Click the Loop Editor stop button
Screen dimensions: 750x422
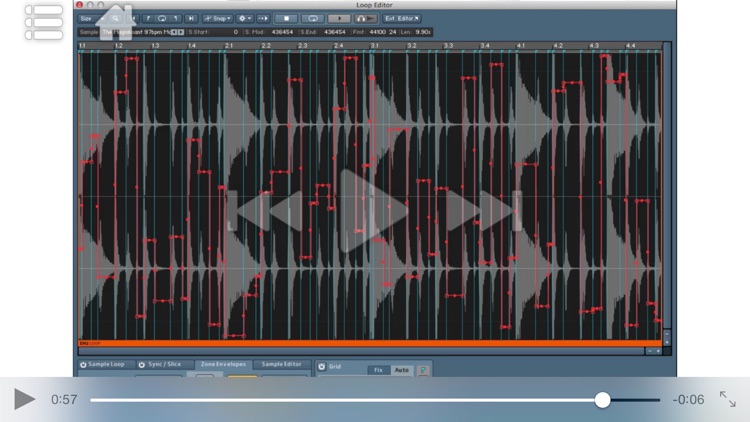click(x=287, y=19)
